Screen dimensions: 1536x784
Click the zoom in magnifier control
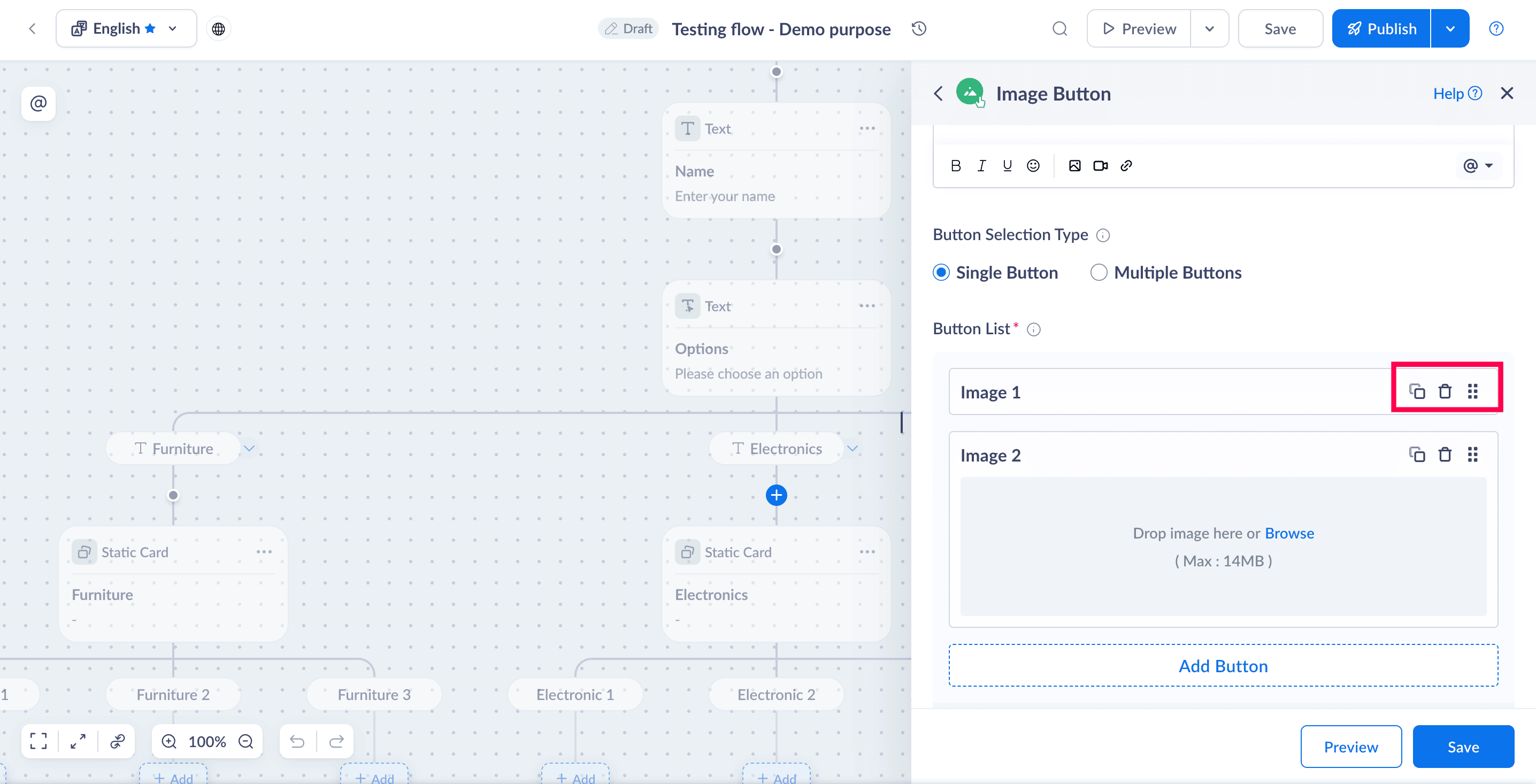tap(170, 741)
